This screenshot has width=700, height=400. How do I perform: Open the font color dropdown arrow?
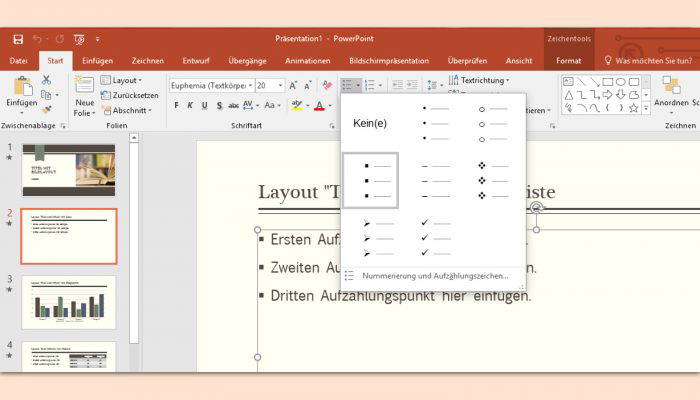pos(330,106)
